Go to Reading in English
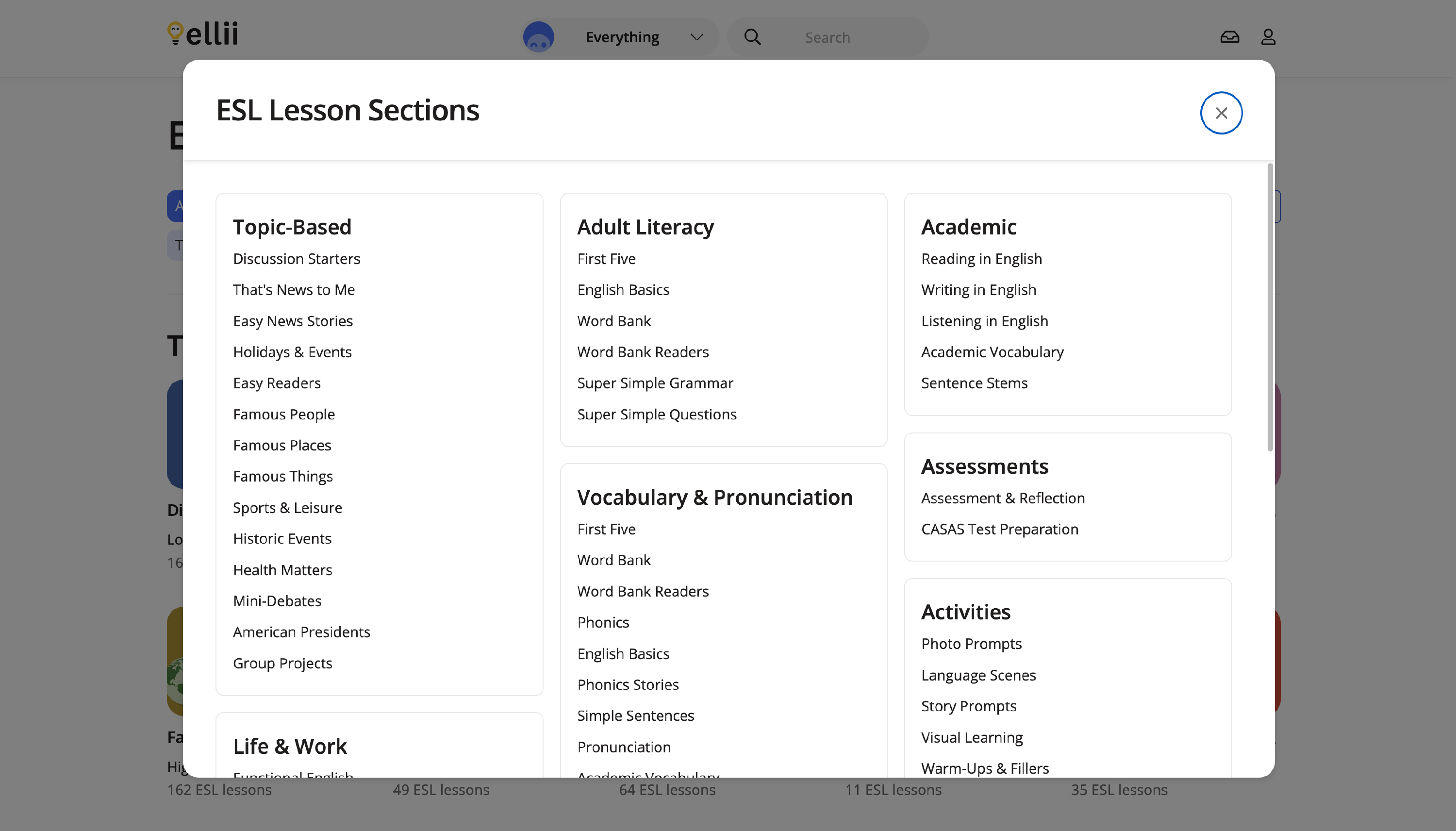Image resolution: width=1456 pixels, height=831 pixels. 981,259
